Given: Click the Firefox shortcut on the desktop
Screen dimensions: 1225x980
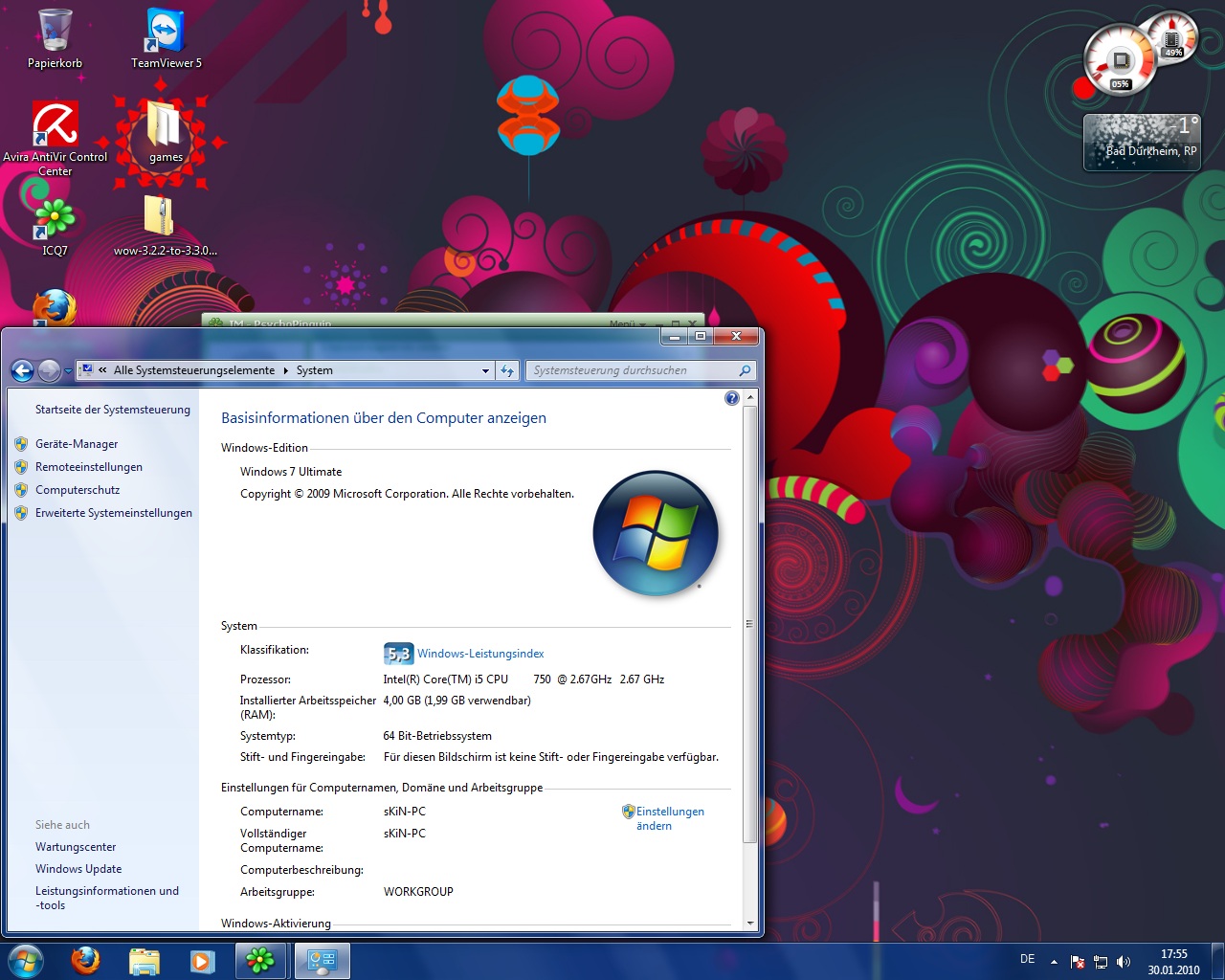Looking at the screenshot, I should pos(55,308).
